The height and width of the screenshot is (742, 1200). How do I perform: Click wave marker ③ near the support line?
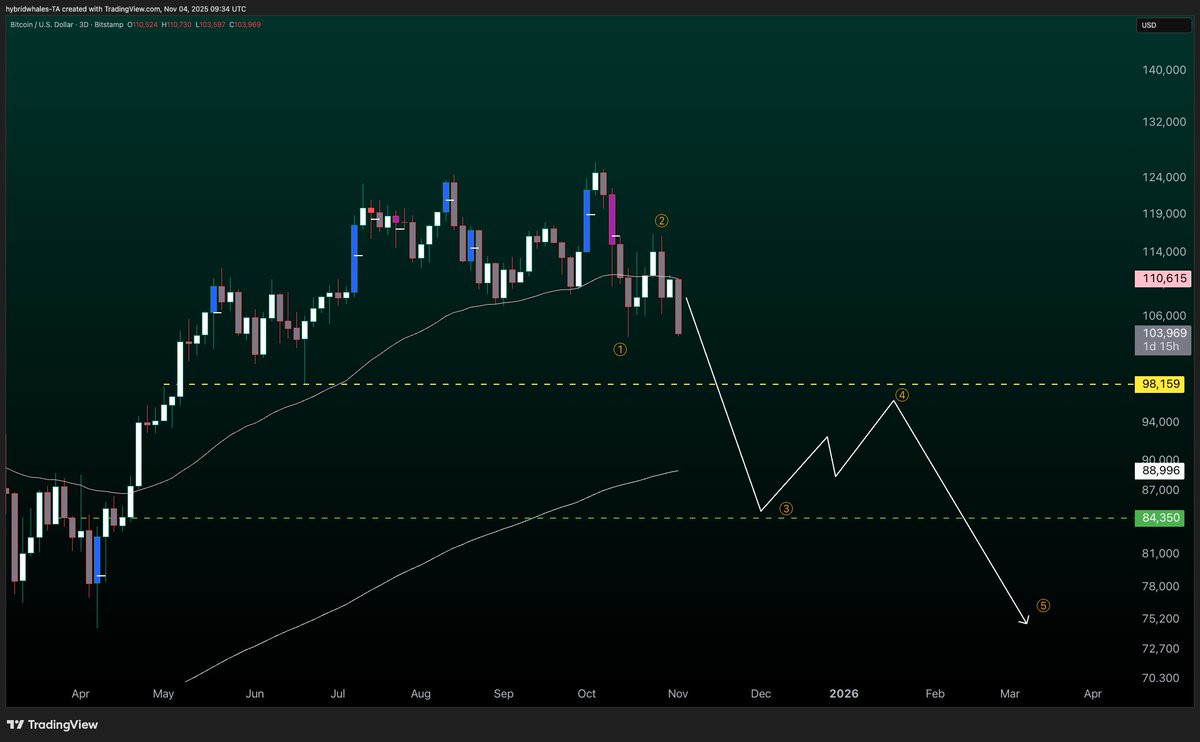pyautogui.click(x=786, y=509)
